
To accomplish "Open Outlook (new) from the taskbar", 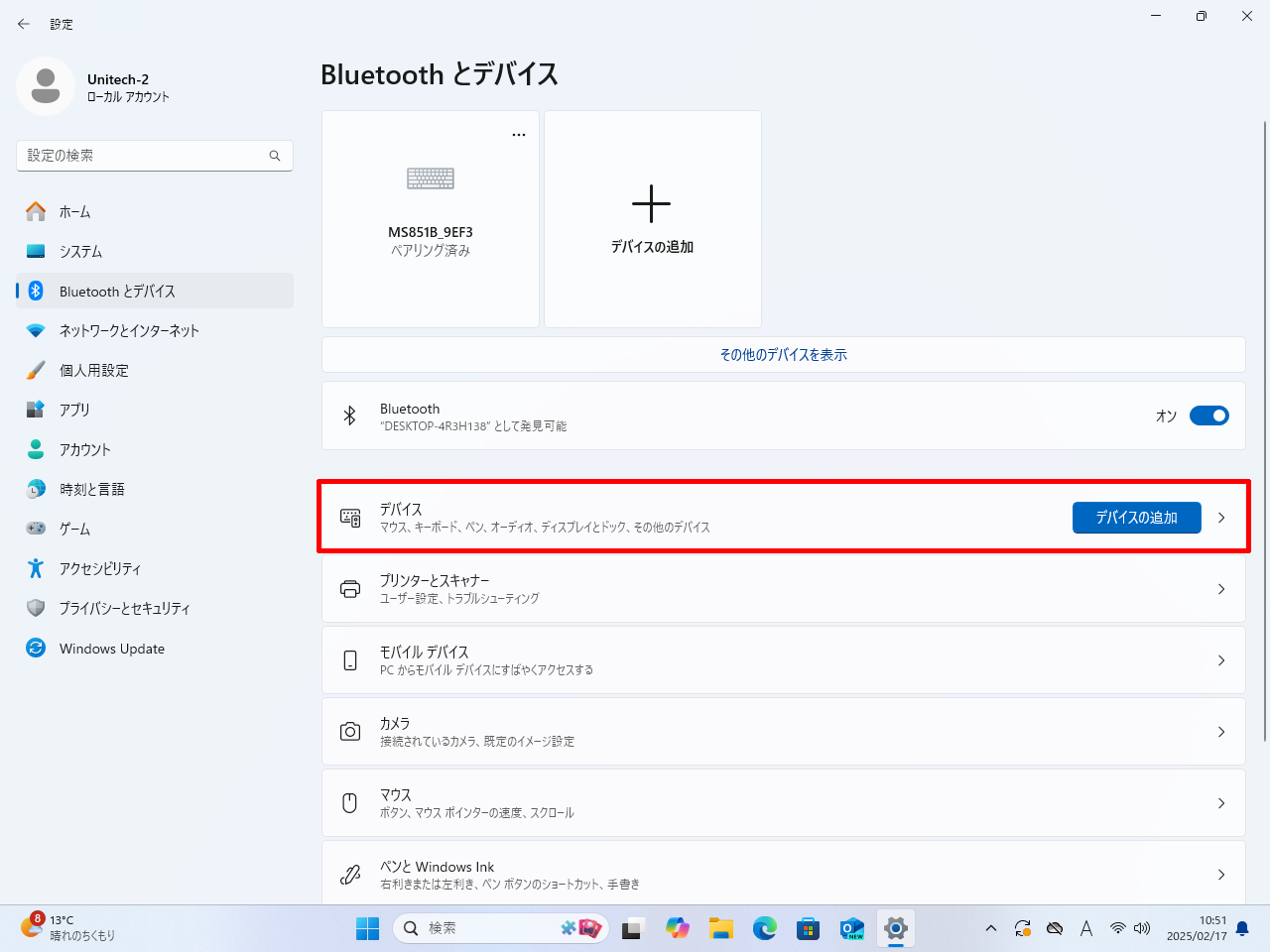I will tap(852, 928).
